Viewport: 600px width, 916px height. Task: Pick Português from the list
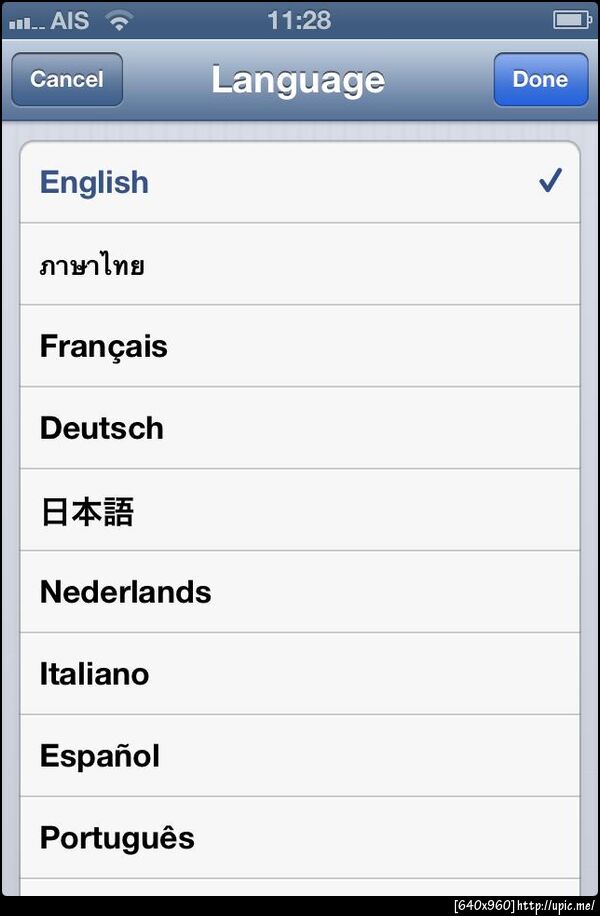[x=117, y=838]
